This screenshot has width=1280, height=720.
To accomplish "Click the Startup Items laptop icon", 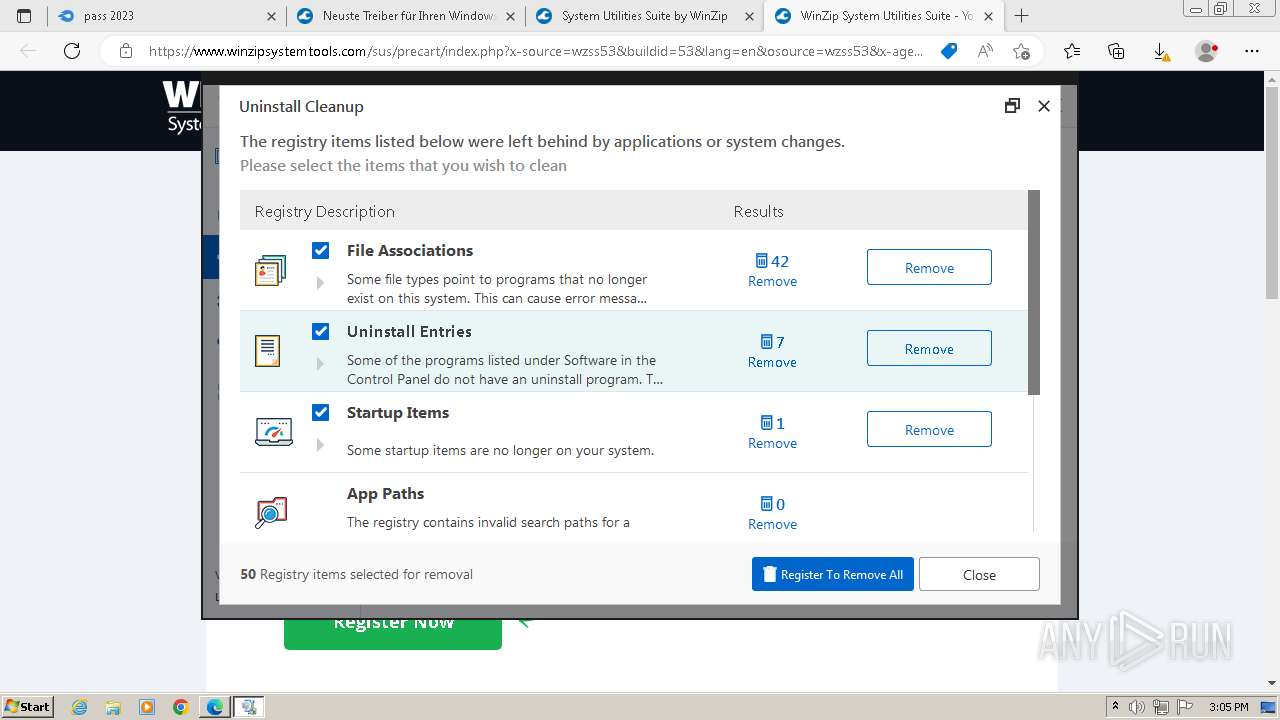I will (x=273, y=431).
